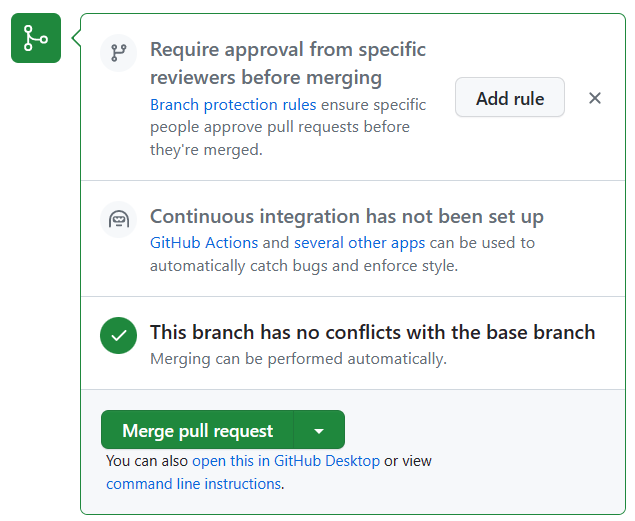Click the Require approval from specific reviewers heading
Screen dimensions: 635x521
tap(288, 62)
